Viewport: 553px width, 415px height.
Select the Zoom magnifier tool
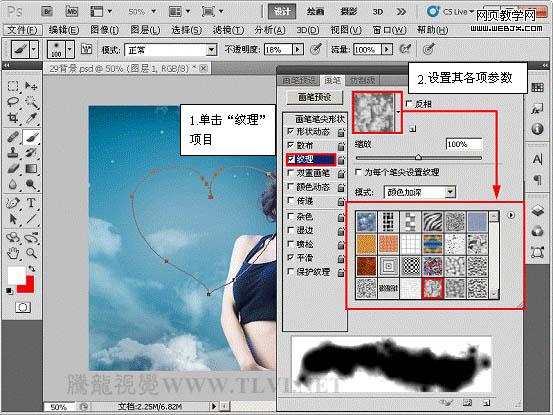coord(31,253)
